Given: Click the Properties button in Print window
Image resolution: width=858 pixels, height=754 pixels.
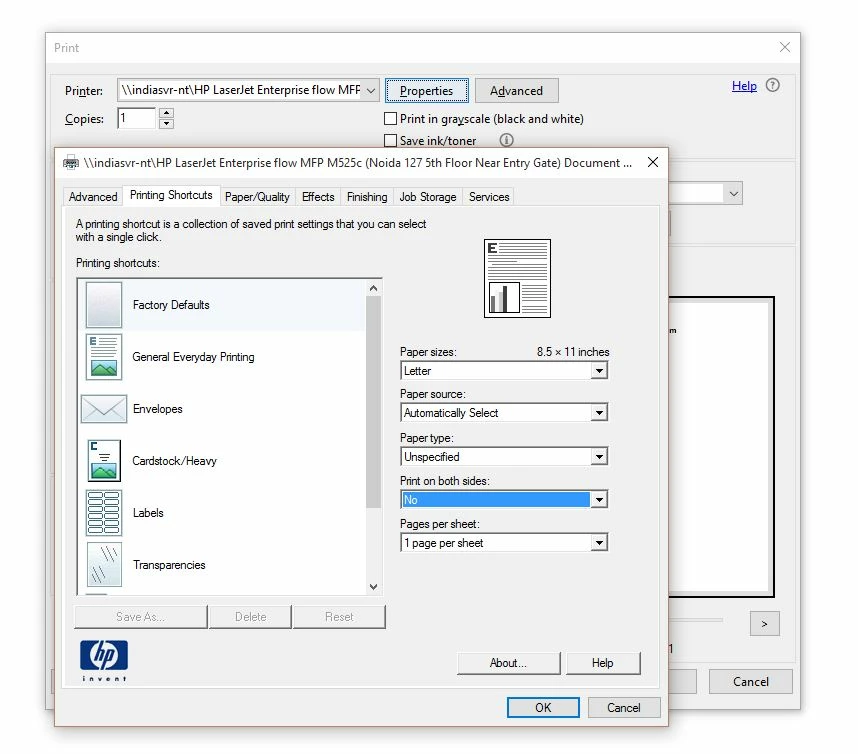Looking at the screenshot, I should coord(426,91).
